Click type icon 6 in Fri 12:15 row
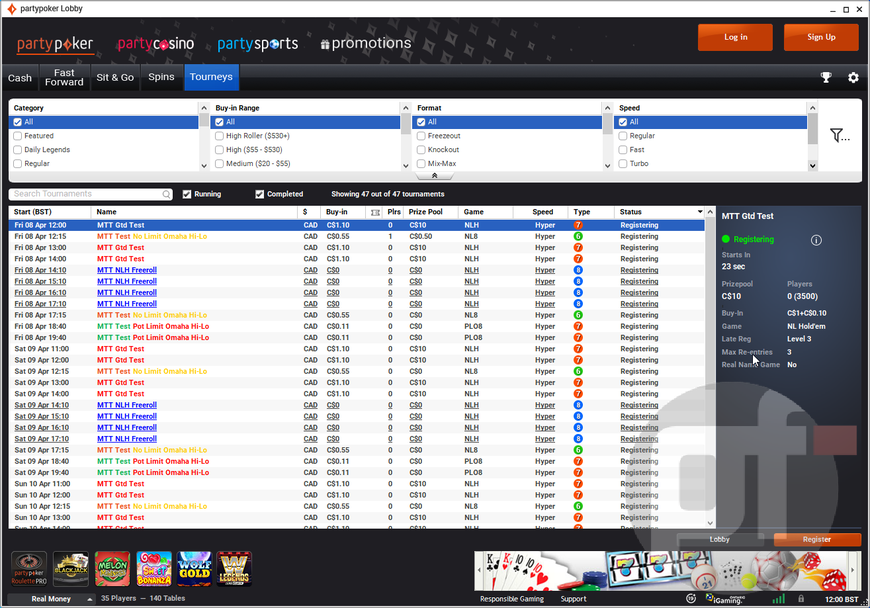The width and height of the screenshot is (870, 608). [x=578, y=236]
